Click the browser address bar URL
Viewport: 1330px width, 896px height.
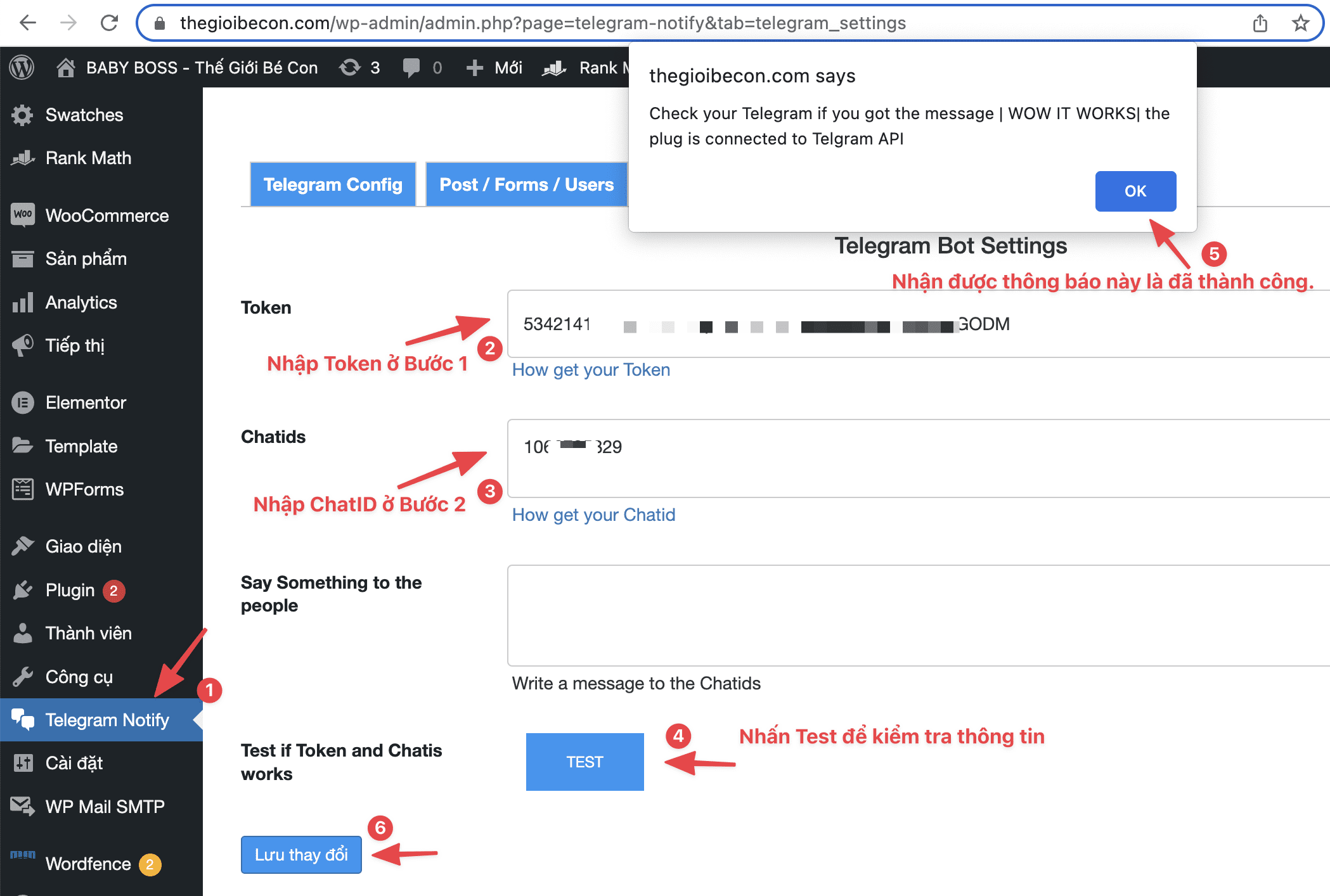(x=543, y=23)
